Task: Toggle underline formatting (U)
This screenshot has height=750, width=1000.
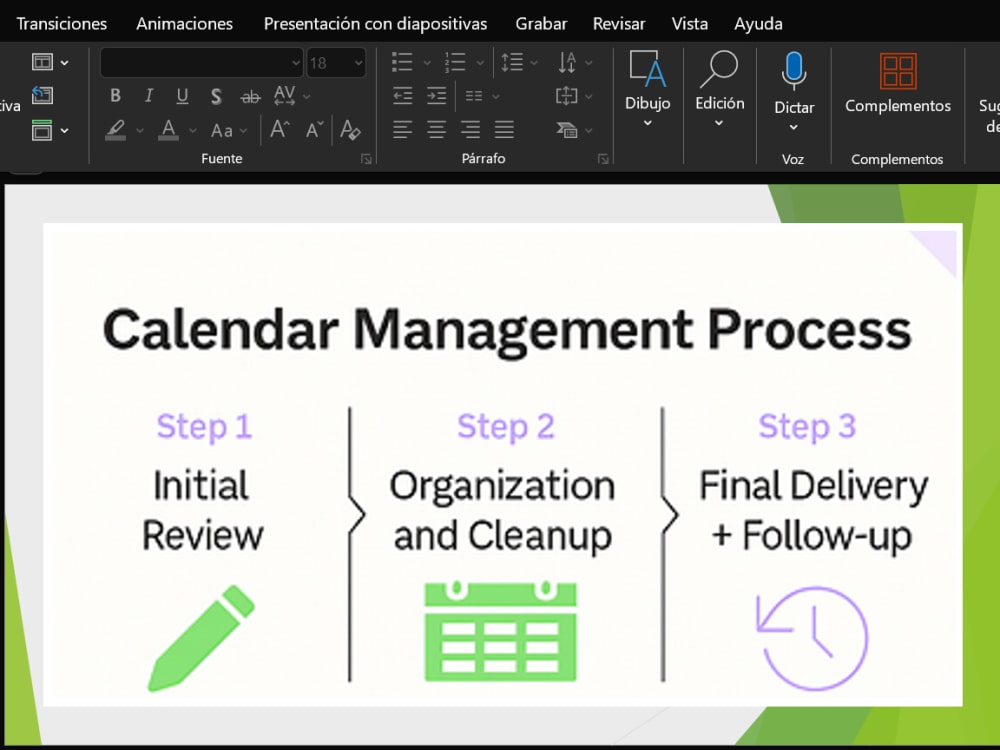Action: (x=182, y=96)
